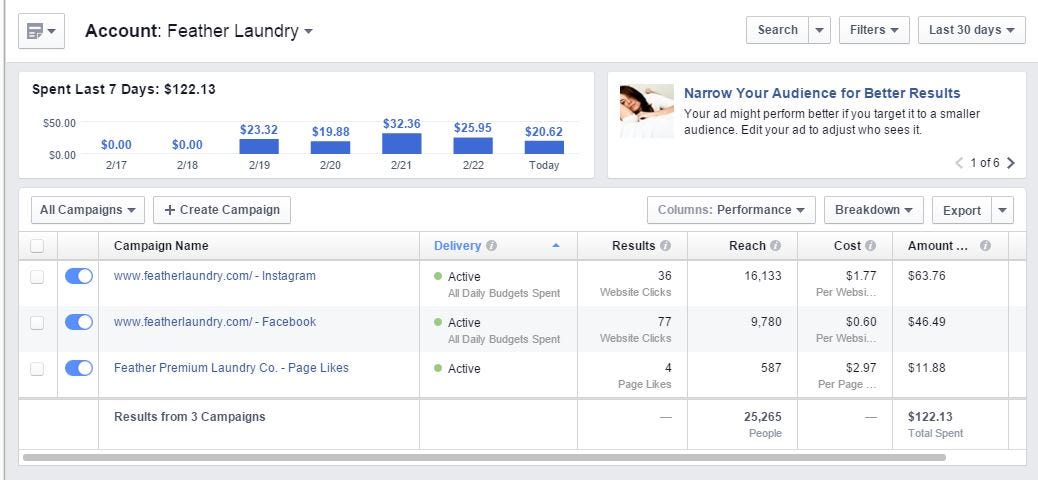Open the dropdown arrow beside Export
Image resolution: width=1038 pixels, height=480 pixels.
click(1002, 210)
